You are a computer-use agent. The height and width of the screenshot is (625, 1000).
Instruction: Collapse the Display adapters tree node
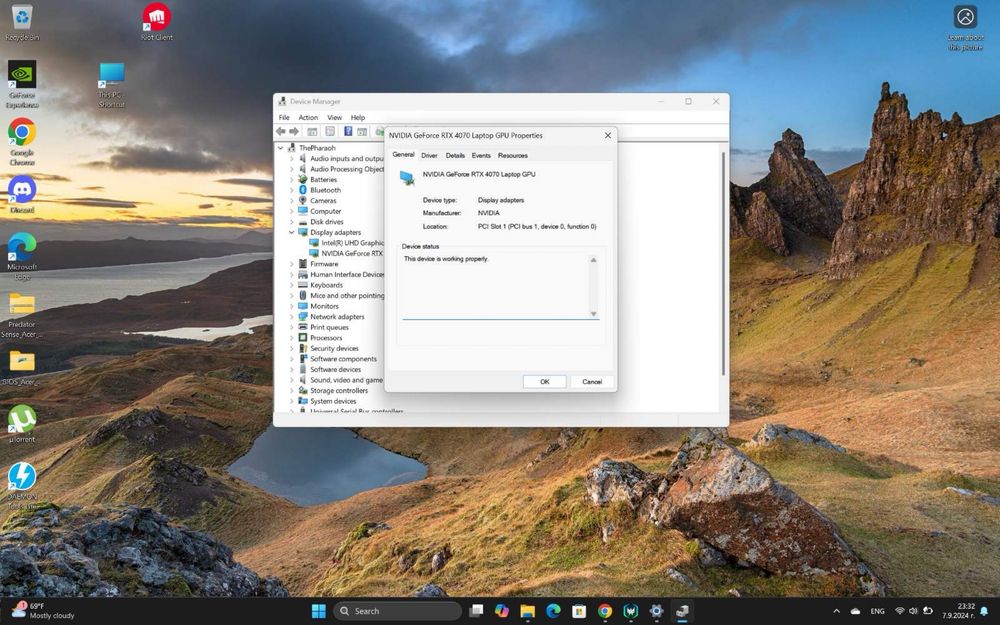point(291,232)
